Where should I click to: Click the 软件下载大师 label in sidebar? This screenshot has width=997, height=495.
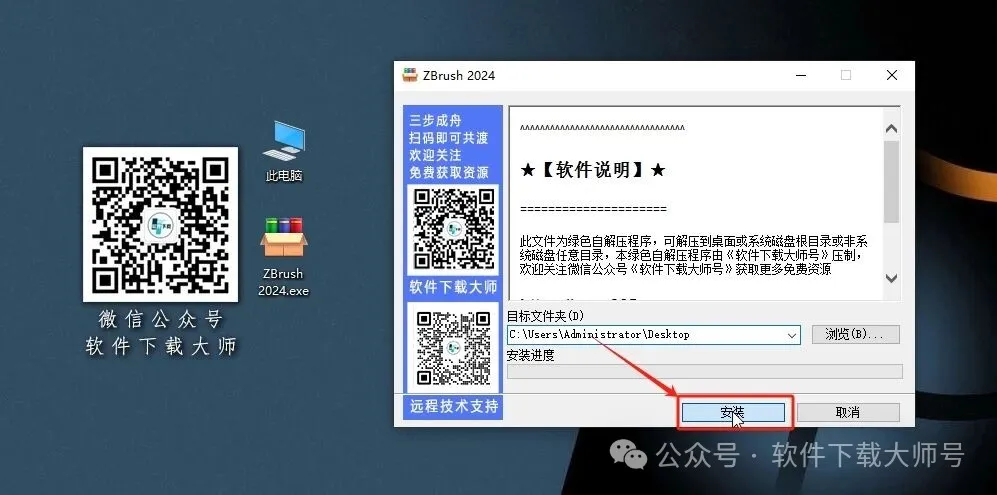click(x=453, y=287)
